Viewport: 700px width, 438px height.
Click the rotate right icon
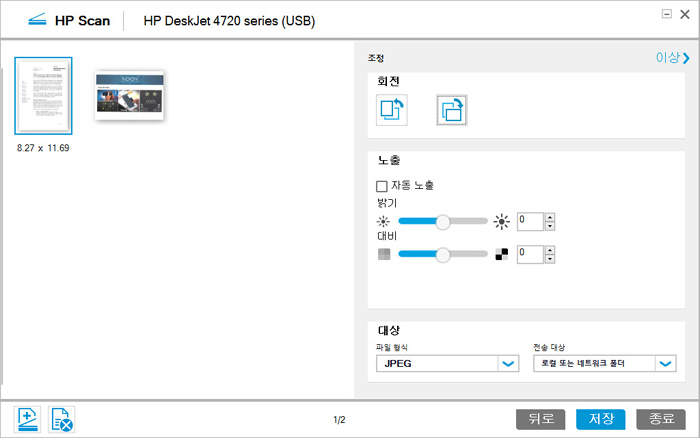[x=452, y=110]
